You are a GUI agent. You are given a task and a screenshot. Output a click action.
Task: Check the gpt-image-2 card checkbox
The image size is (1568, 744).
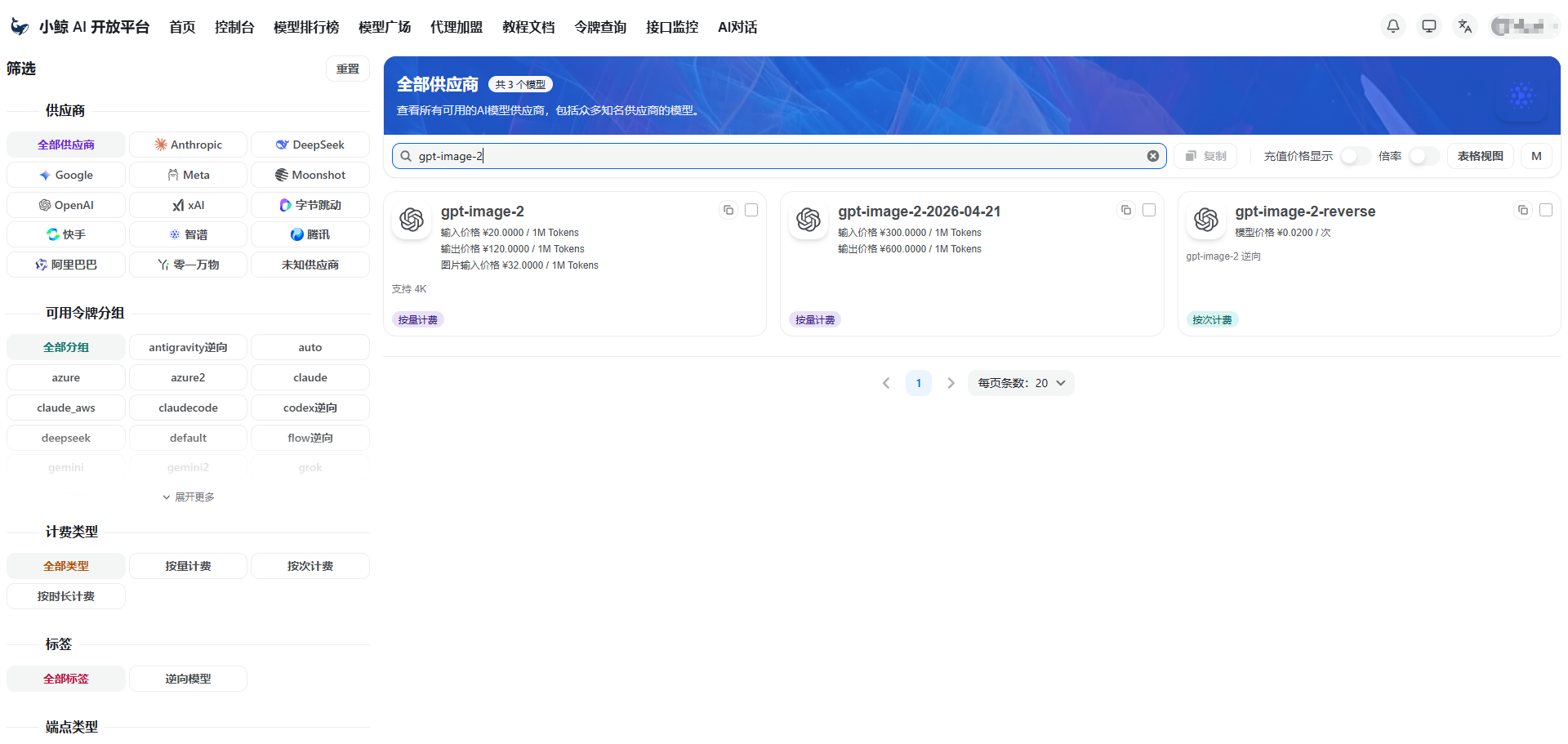[751, 210]
